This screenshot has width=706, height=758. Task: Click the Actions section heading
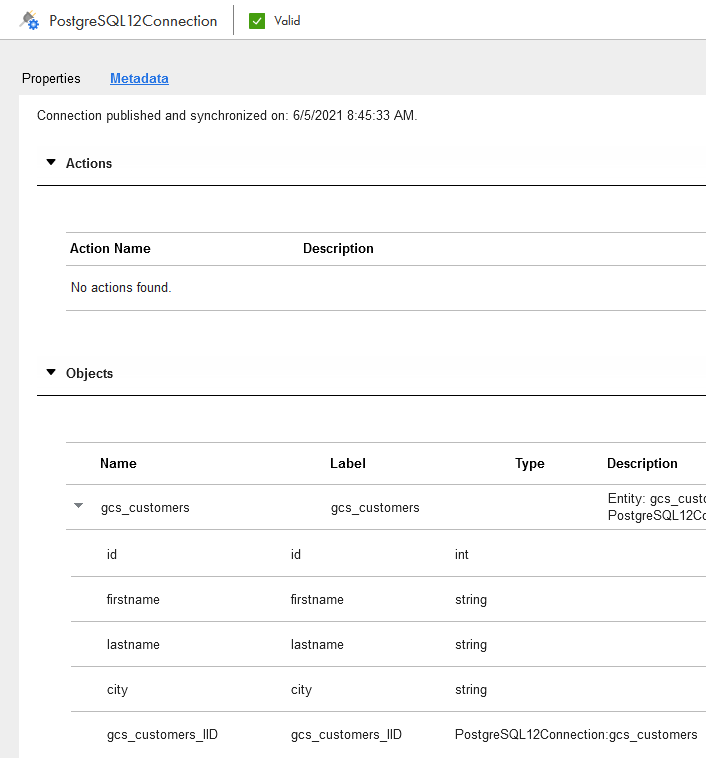[x=89, y=163]
